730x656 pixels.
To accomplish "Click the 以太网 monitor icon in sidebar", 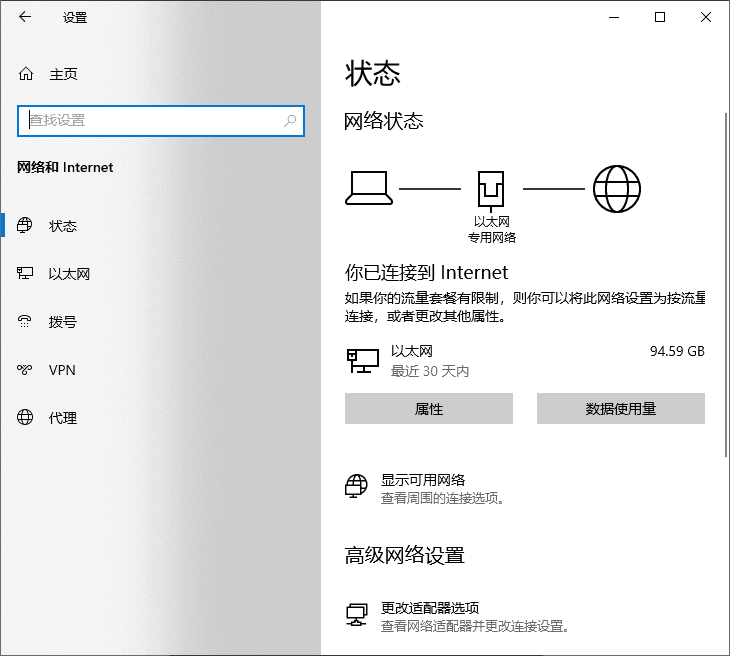I will (x=25, y=273).
